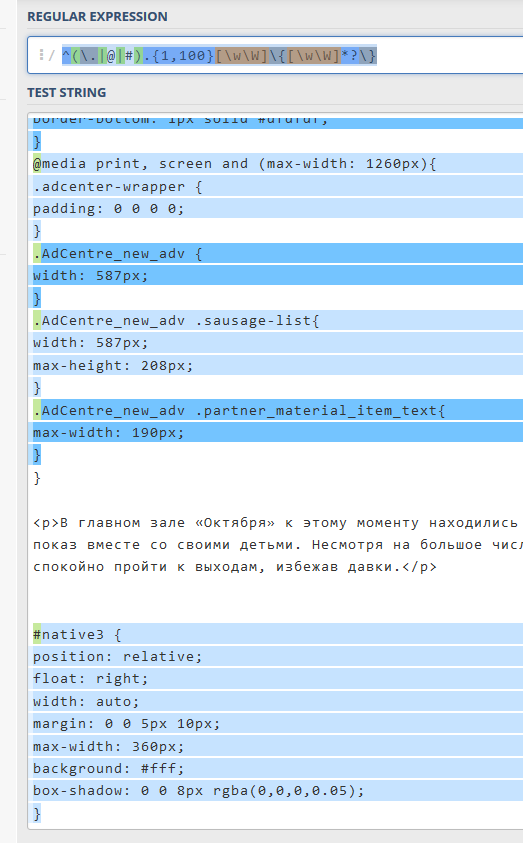Click the REGULAR EXPRESSION heading
523x843 pixels.
coord(97,17)
